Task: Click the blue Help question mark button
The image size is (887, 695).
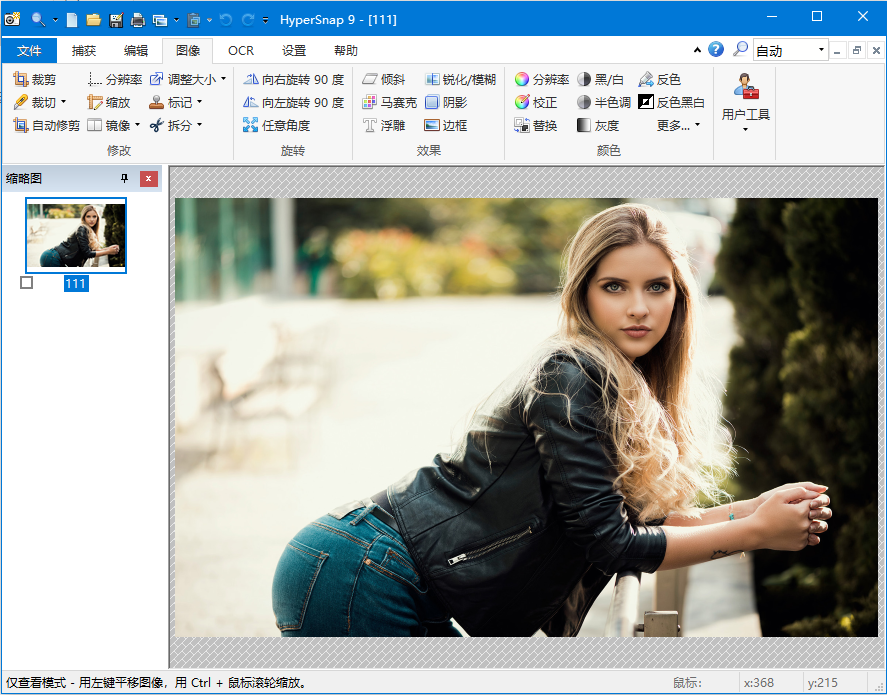Action: click(717, 49)
